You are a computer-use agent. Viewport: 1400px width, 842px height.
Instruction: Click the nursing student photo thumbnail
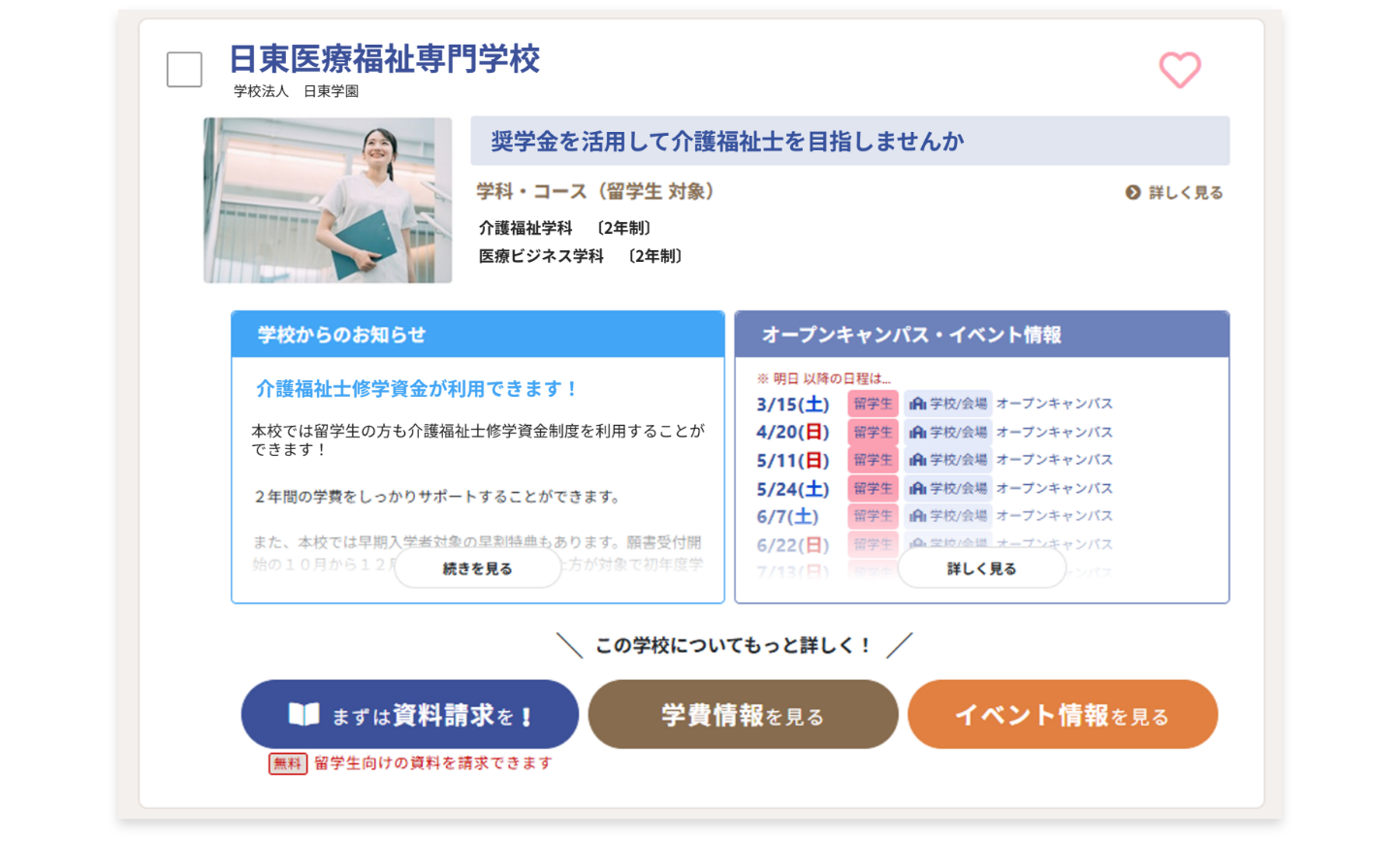328,201
